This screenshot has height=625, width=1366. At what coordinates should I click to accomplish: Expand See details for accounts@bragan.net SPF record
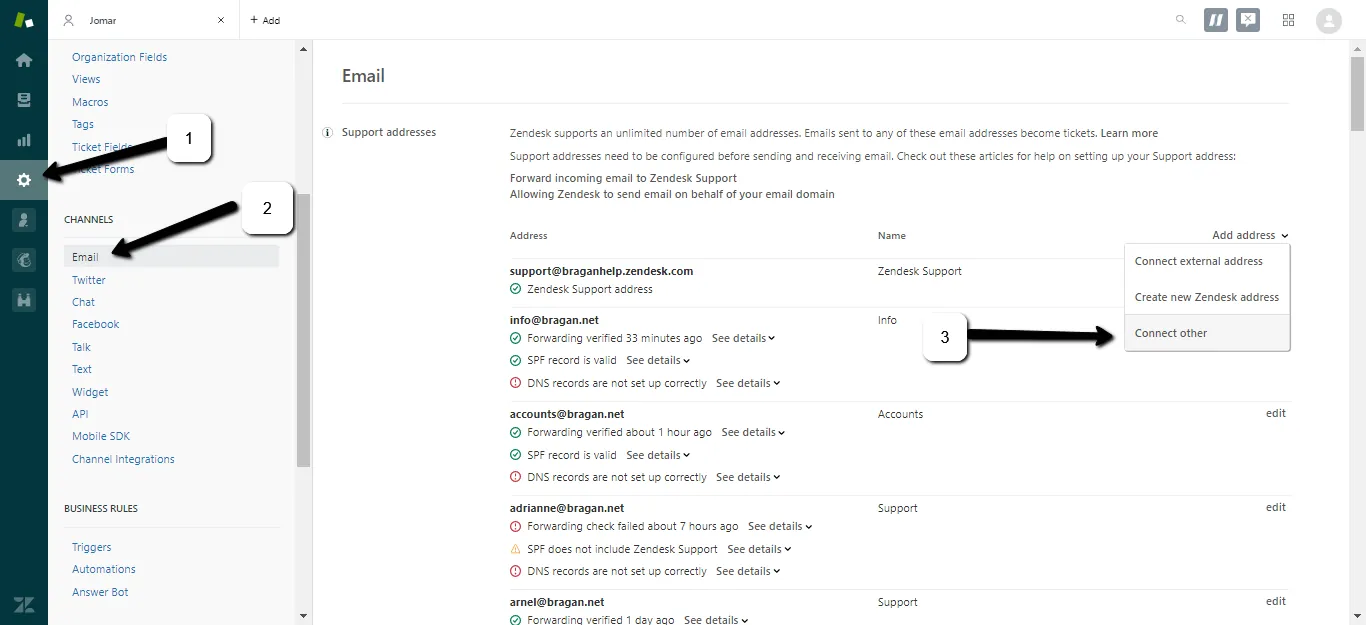pos(658,456)
